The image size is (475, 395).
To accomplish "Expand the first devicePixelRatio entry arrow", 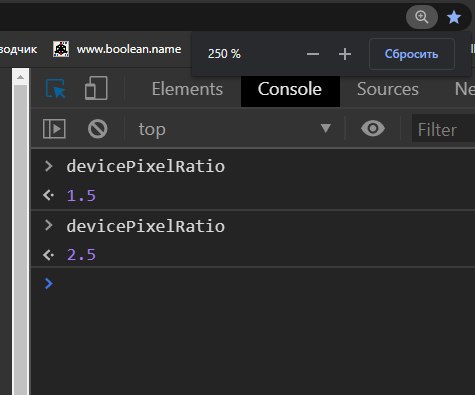I will click(49, 166).
